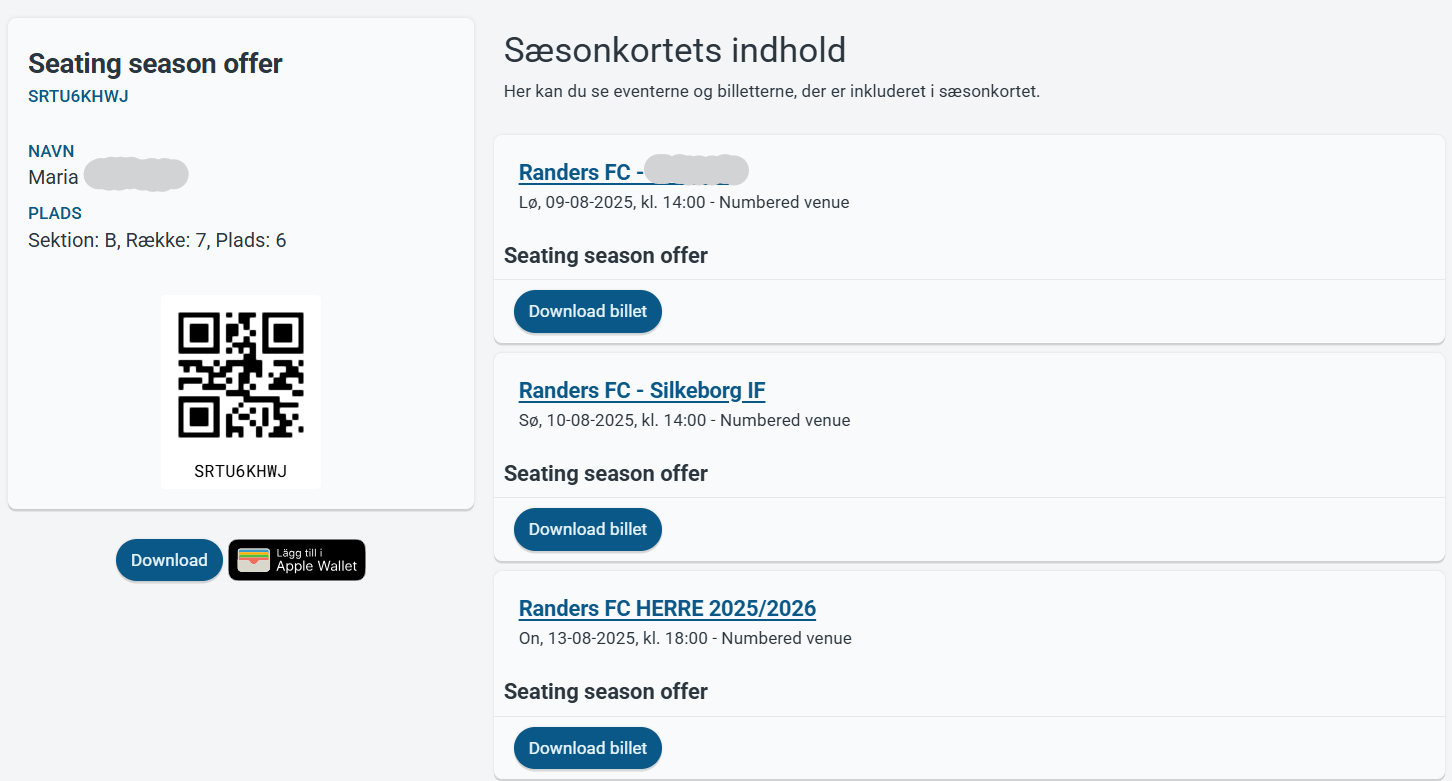Download billet for Silkeborg IF match
The height and width of the screenshot is (781, 1452).
click(588, 529)
